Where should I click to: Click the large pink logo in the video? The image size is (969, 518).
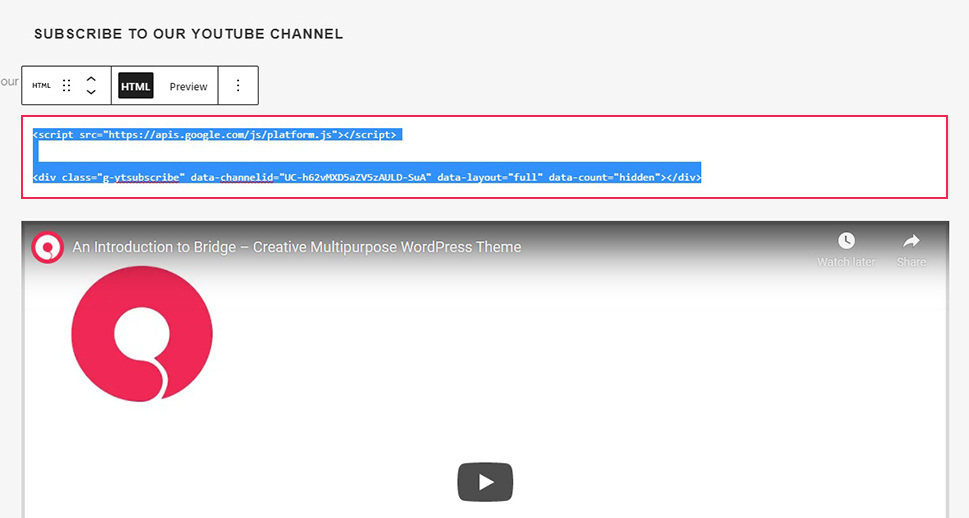[x=142, y=334]
